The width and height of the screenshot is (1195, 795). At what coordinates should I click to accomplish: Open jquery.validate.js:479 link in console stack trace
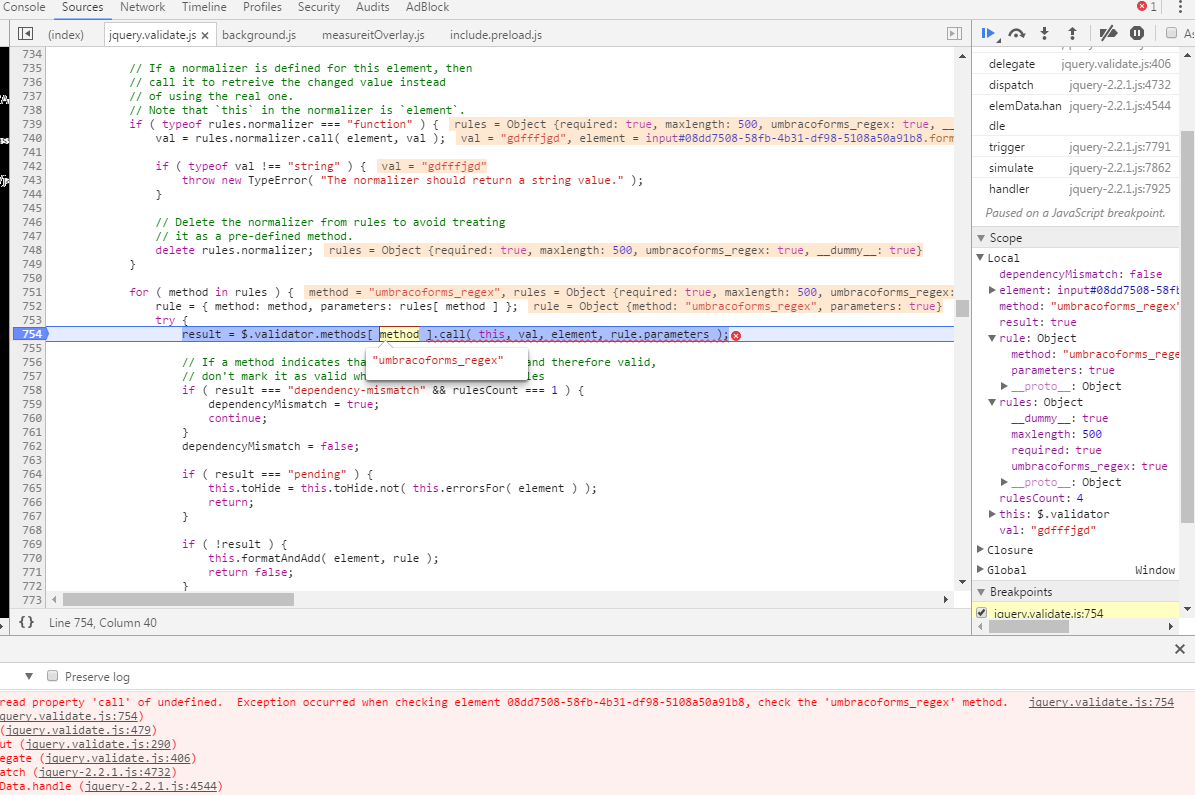(x=78, y=730)
